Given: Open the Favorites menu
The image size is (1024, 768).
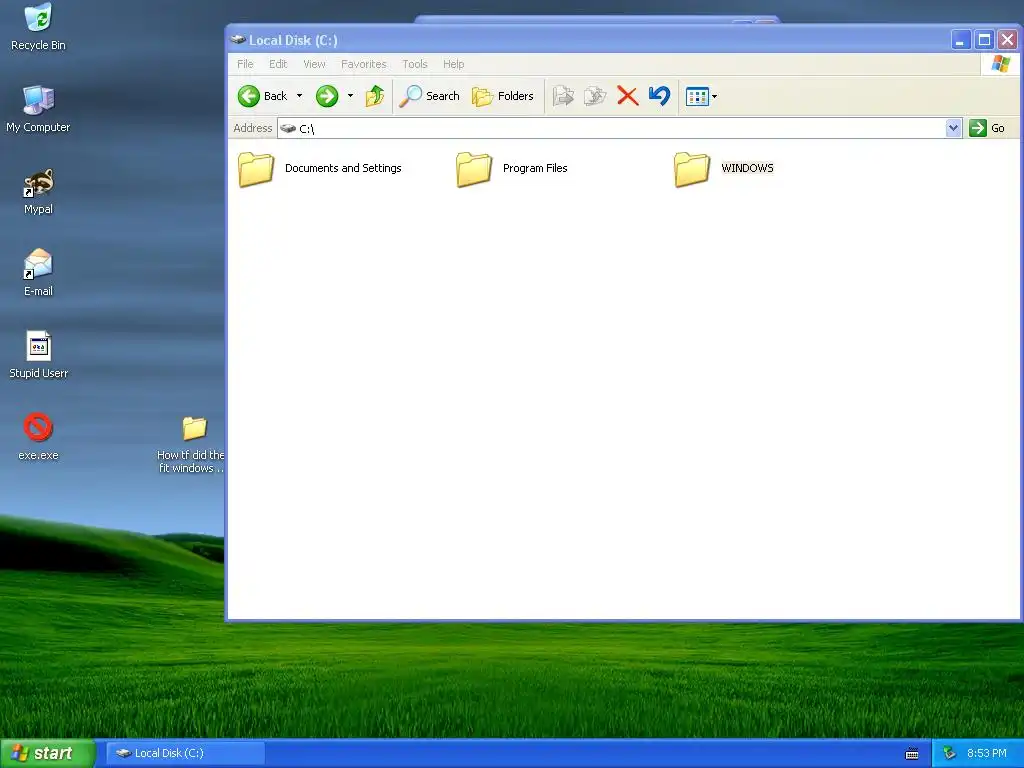Looking at the screenshot, I should coord(364,64).
